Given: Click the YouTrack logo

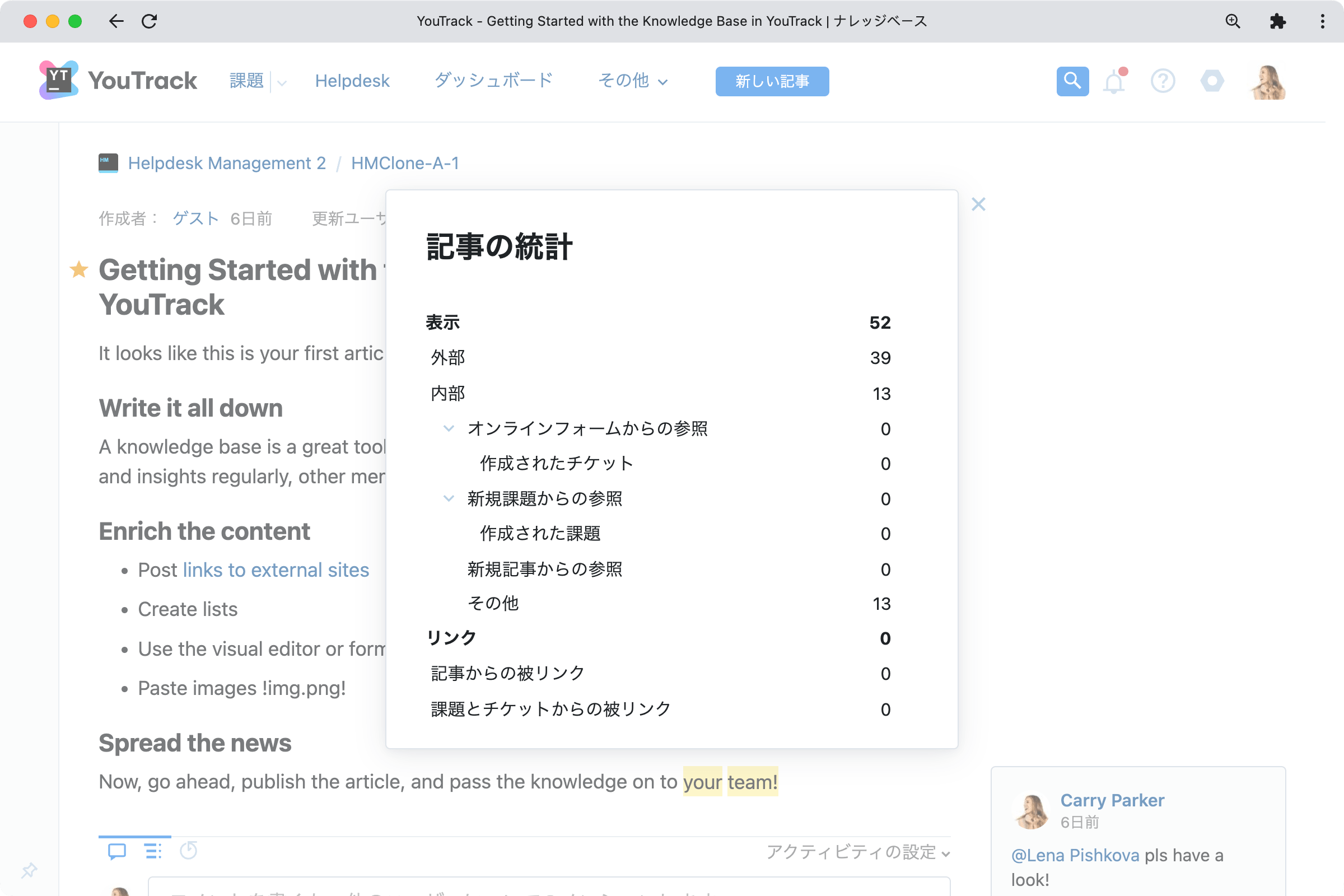Looking at the screenshot, I should pyautogui.click(x=118, y=81).
